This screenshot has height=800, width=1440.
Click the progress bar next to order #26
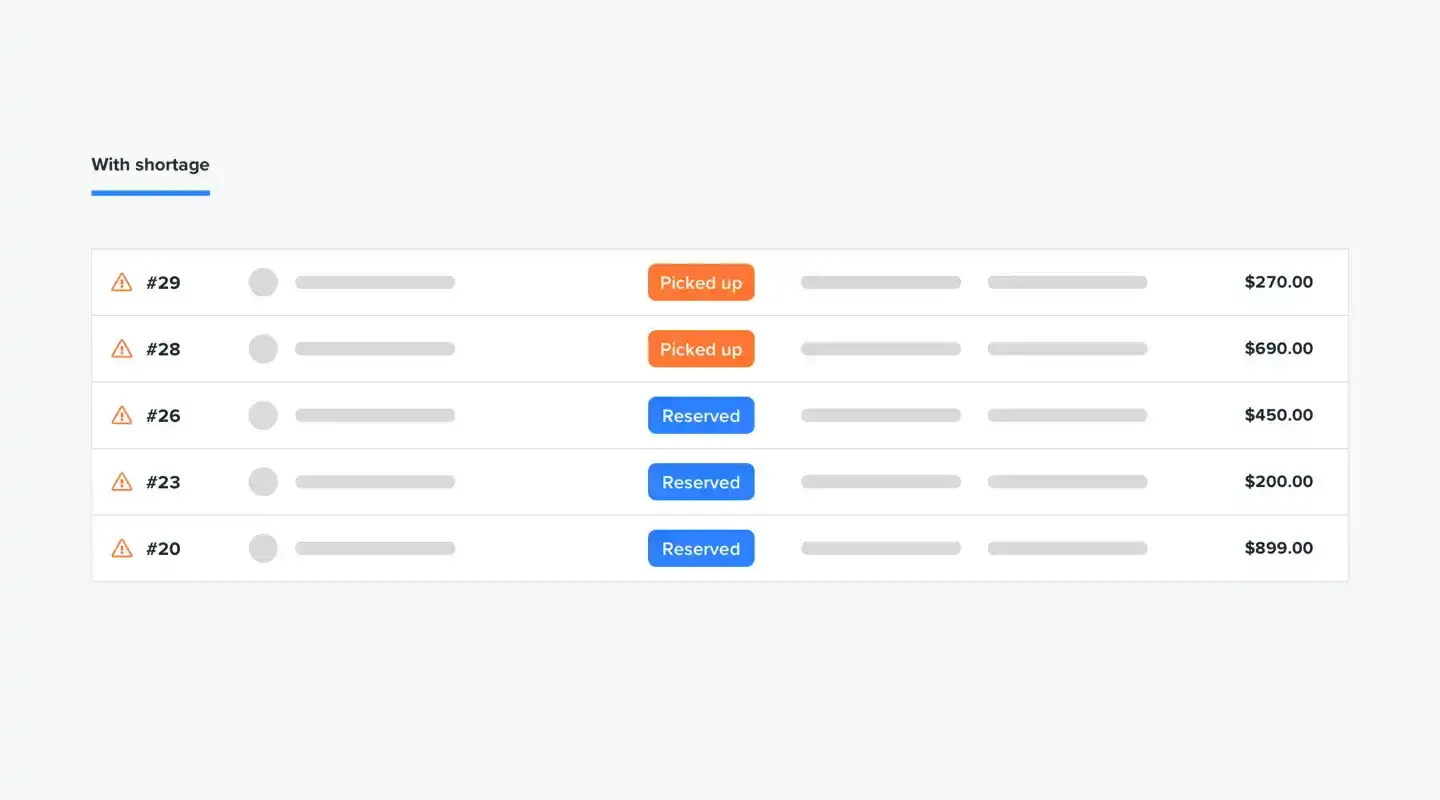pos(375,415)
